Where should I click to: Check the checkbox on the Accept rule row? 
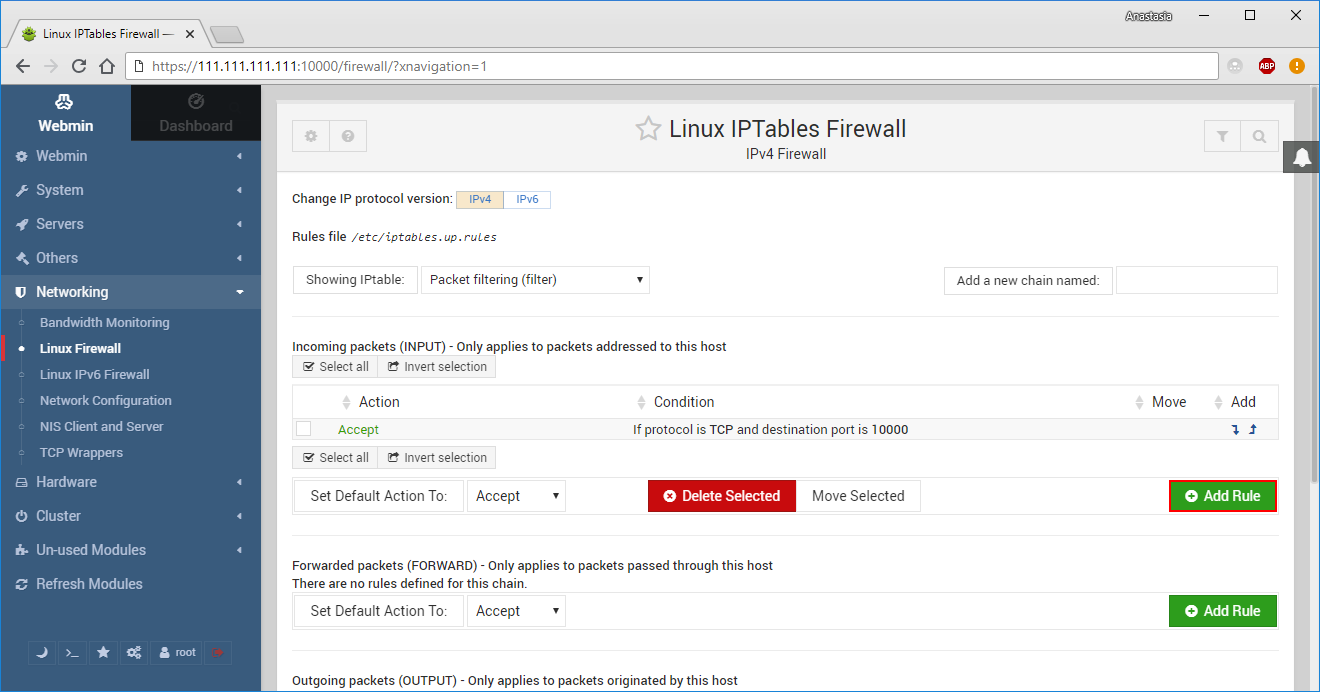tap(303, 428)
